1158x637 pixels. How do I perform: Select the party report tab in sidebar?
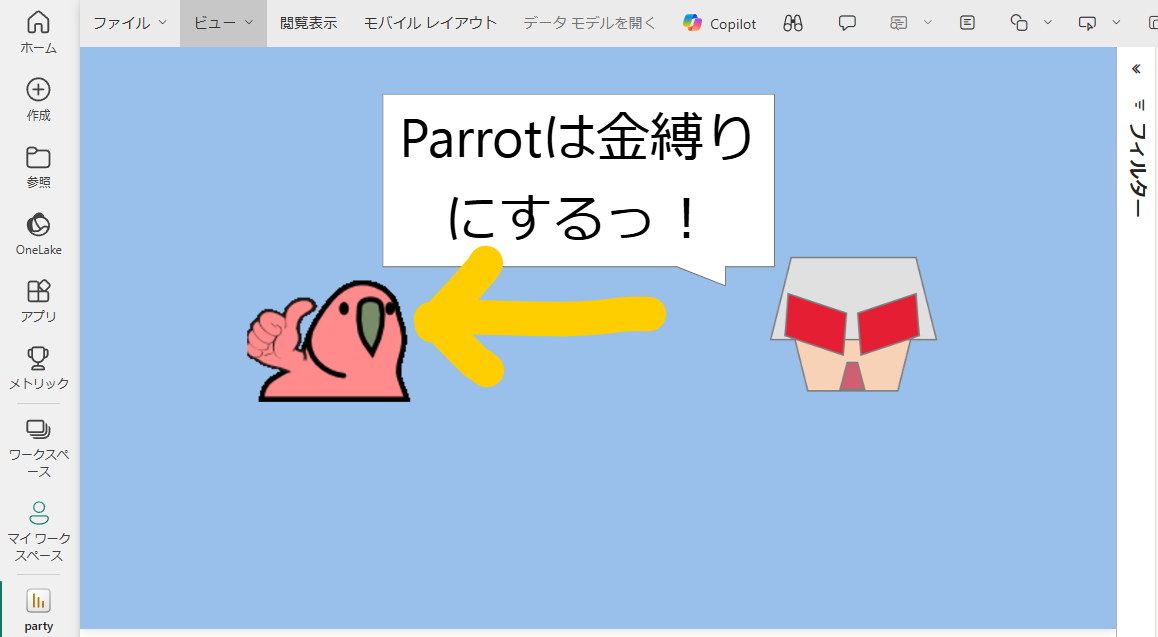38,608
